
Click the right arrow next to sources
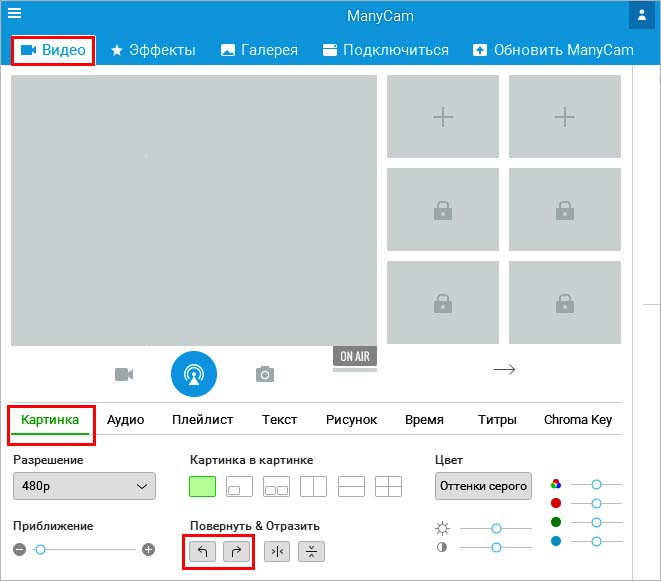point(504,370)
